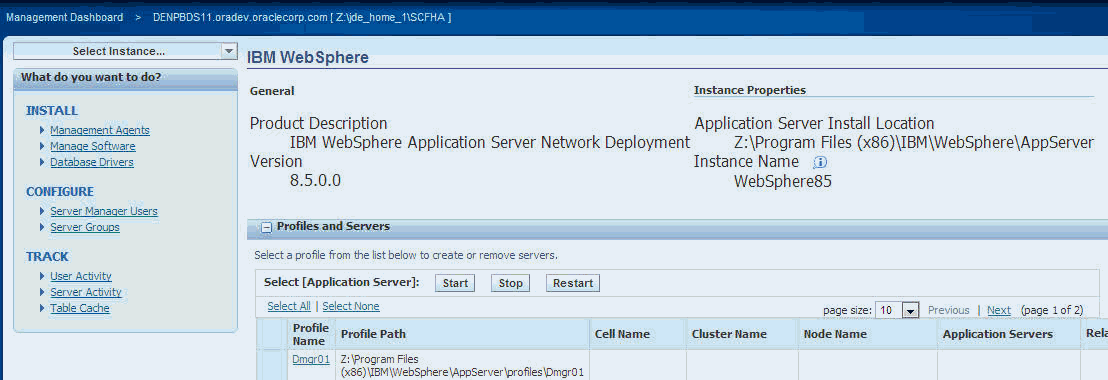Click the Start button

click(x=455, y=283)
